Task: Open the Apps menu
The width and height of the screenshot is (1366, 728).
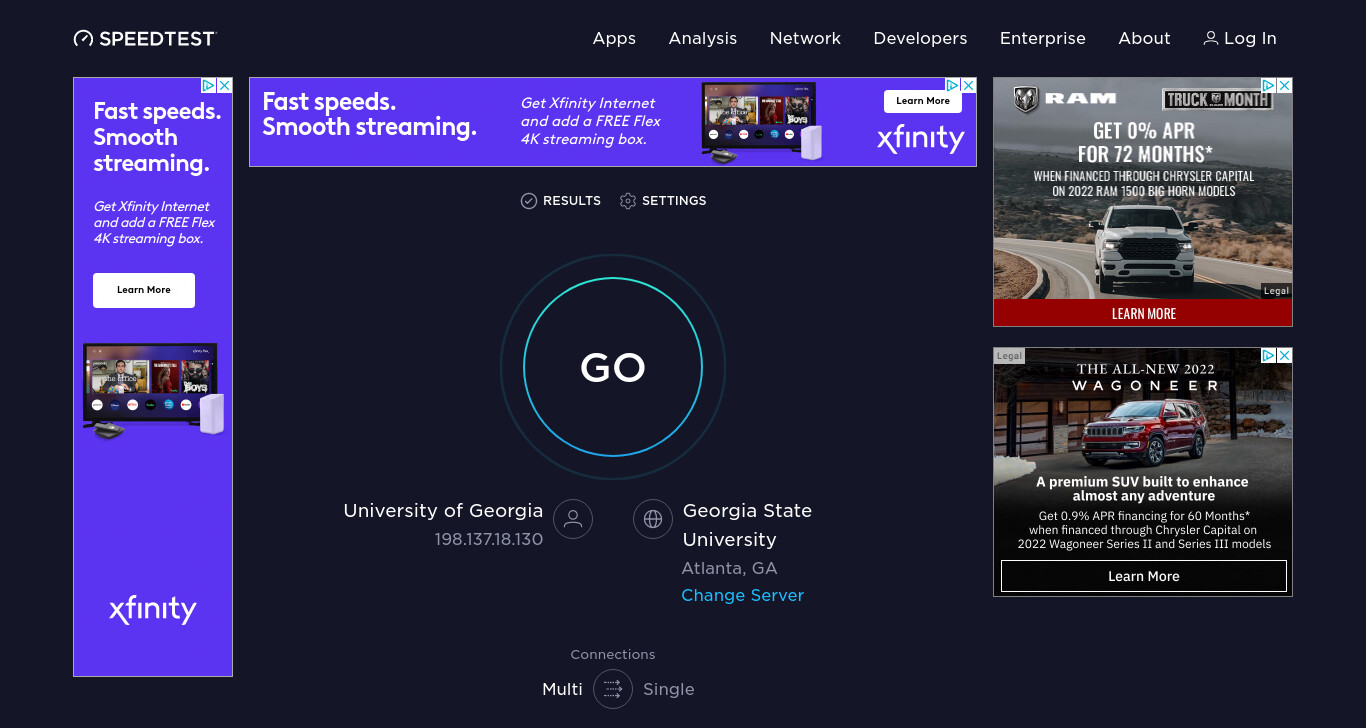Action: click(x=614, y=38)
